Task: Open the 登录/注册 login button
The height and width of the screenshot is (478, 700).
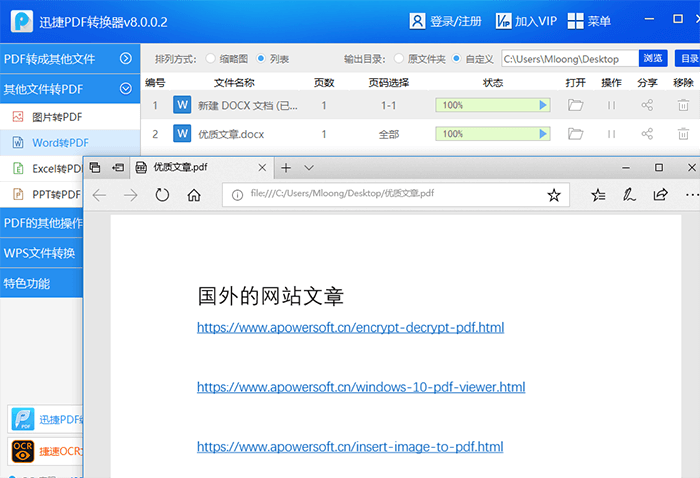Action: (446, 21)
